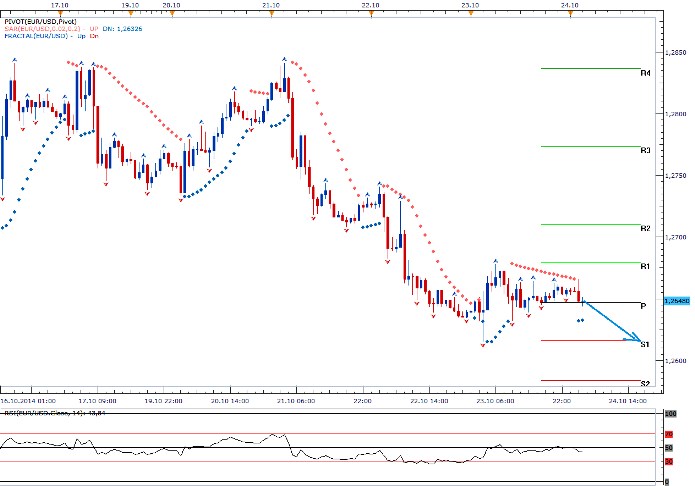Click the S1 support level label

[646, 345]
